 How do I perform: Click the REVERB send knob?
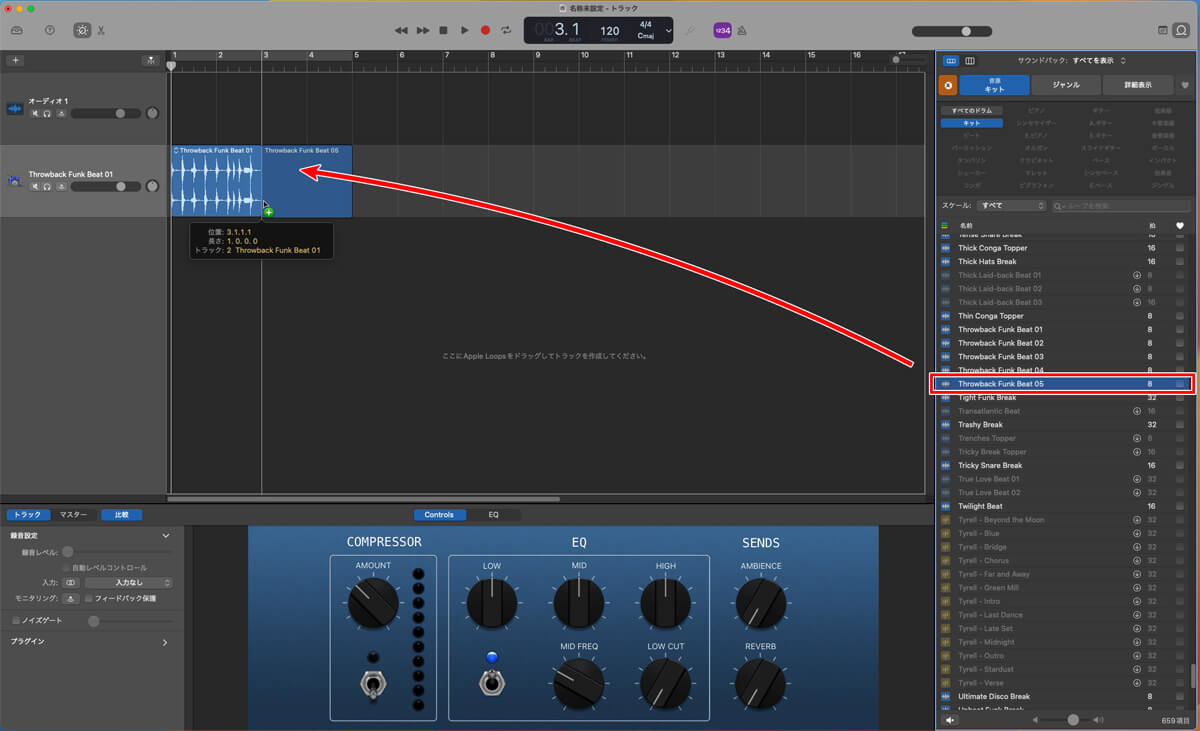point(760,683)
